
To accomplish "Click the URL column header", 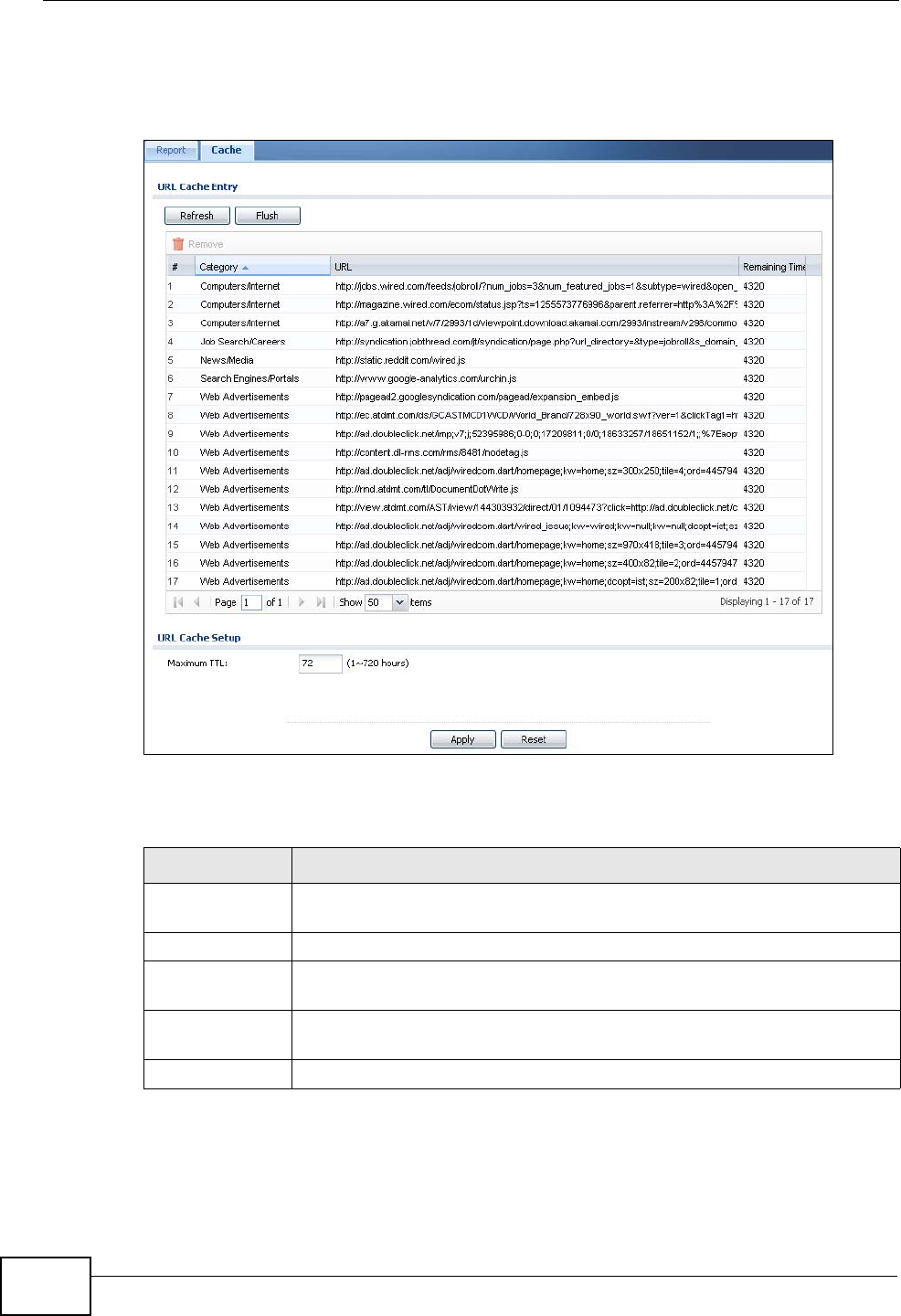I will tap(535, 267).
